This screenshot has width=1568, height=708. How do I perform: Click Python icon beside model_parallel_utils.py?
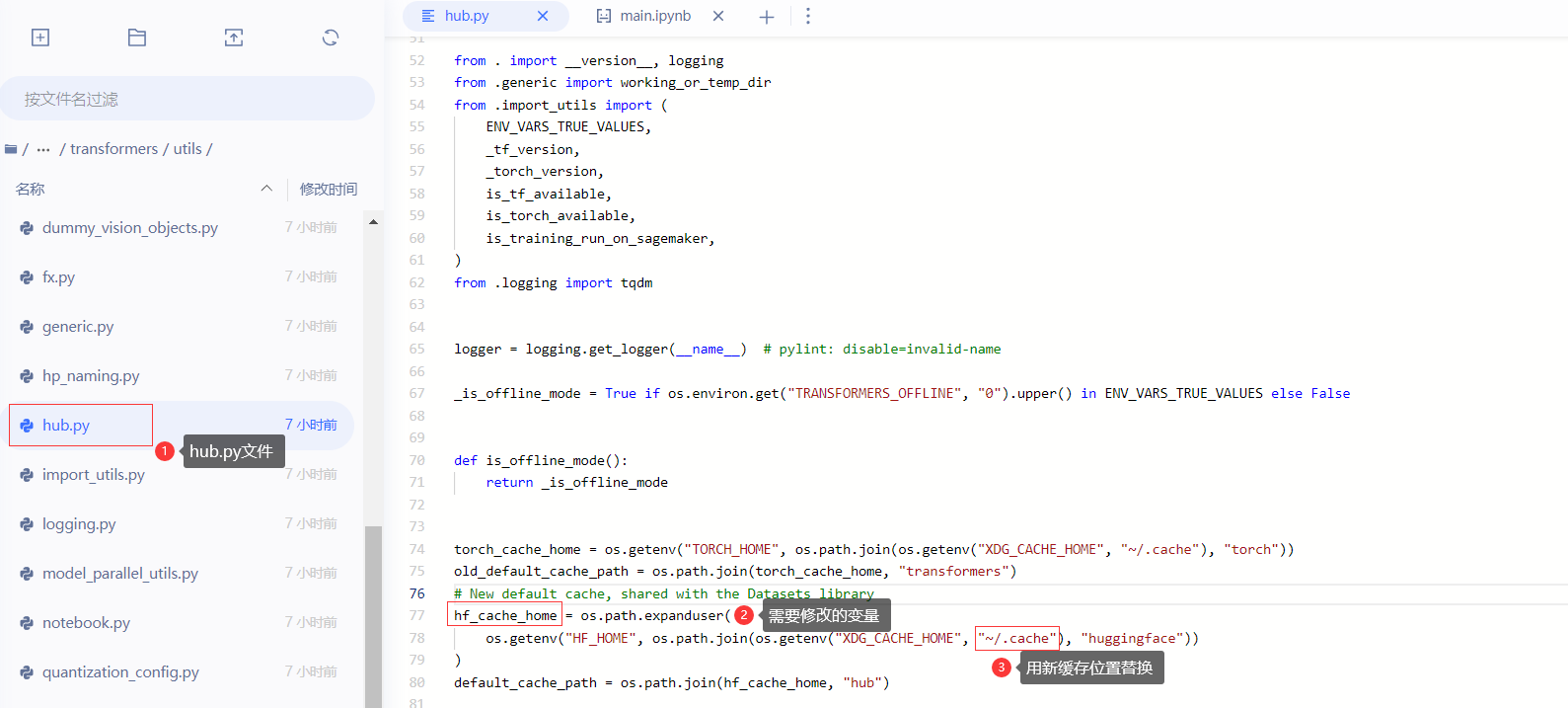(x=27, y=574)
